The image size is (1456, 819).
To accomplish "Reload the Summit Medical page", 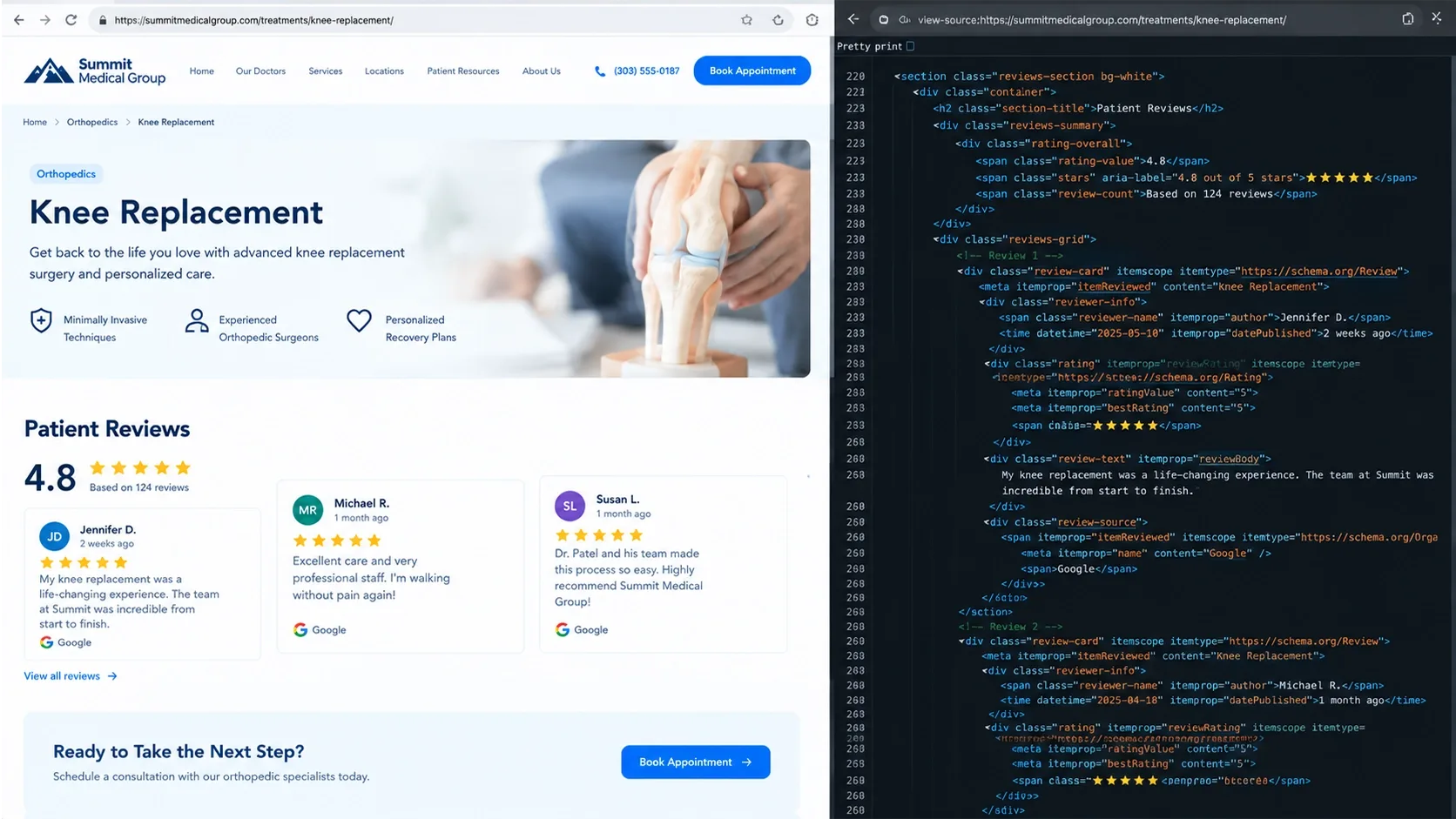I will (71, 19).
